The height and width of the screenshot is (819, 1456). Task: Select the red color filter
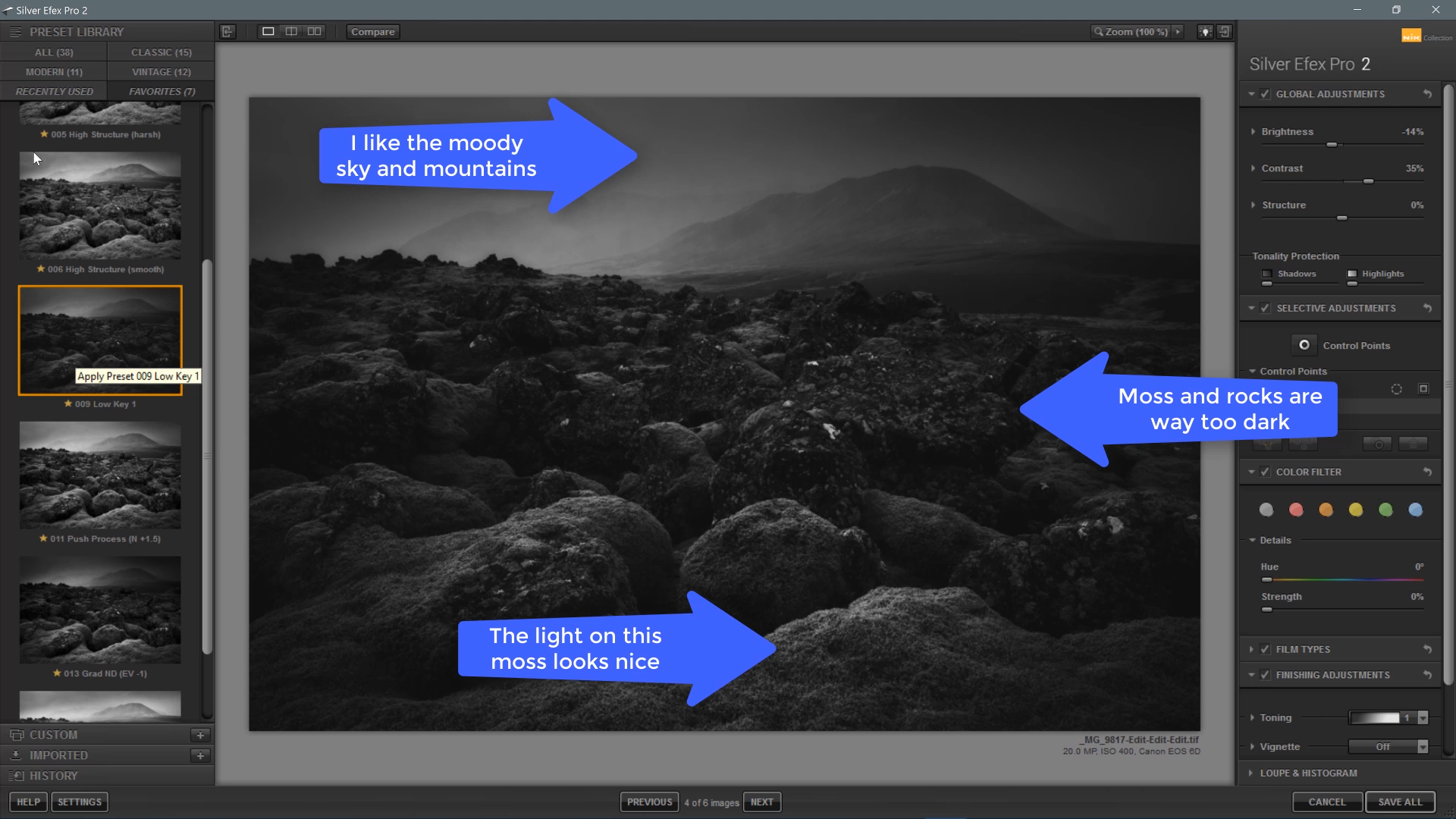point(1296,510)
